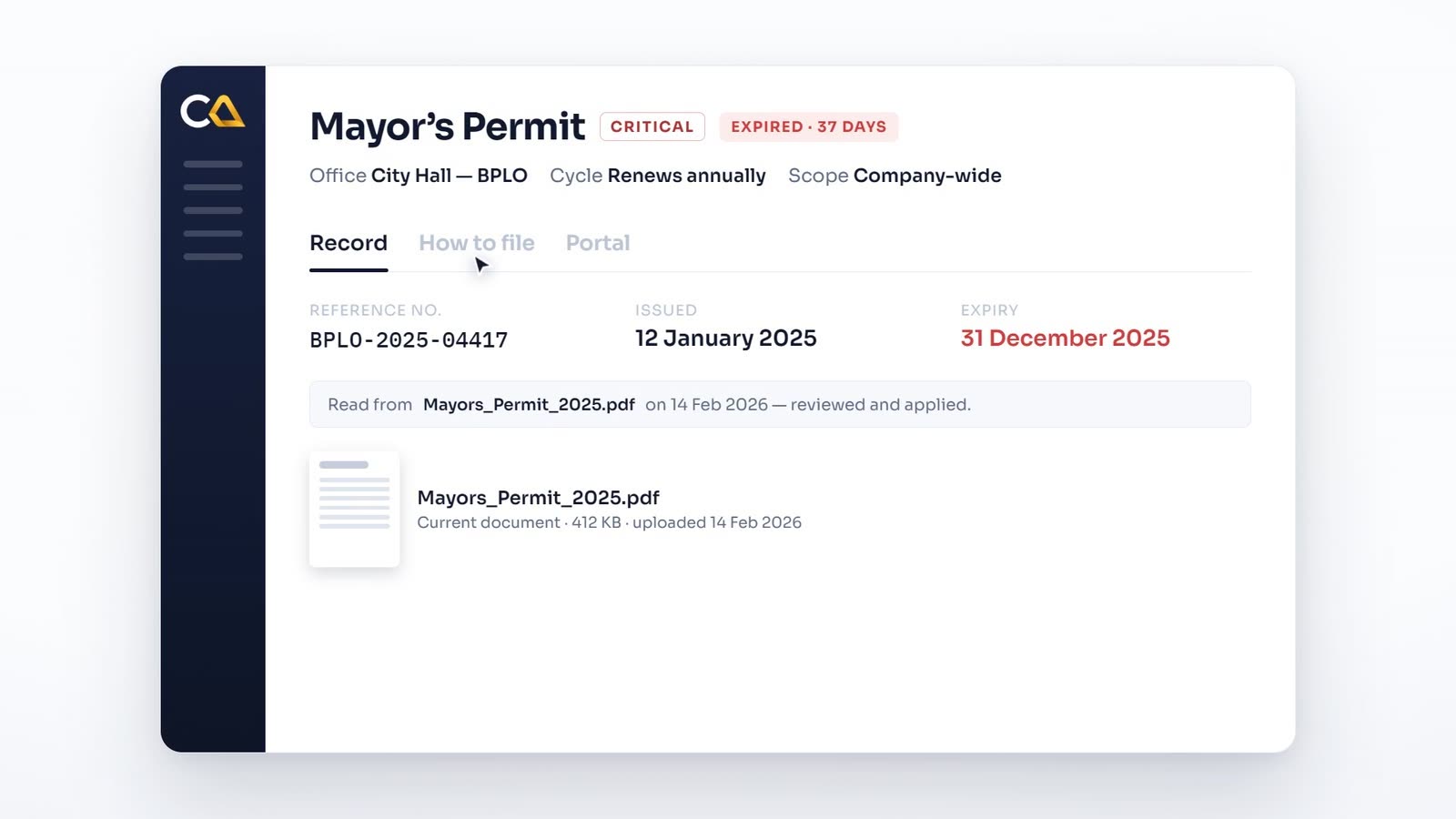Click the Renews annually cycle value
The image size is (1456, 819).
[687, 176]
